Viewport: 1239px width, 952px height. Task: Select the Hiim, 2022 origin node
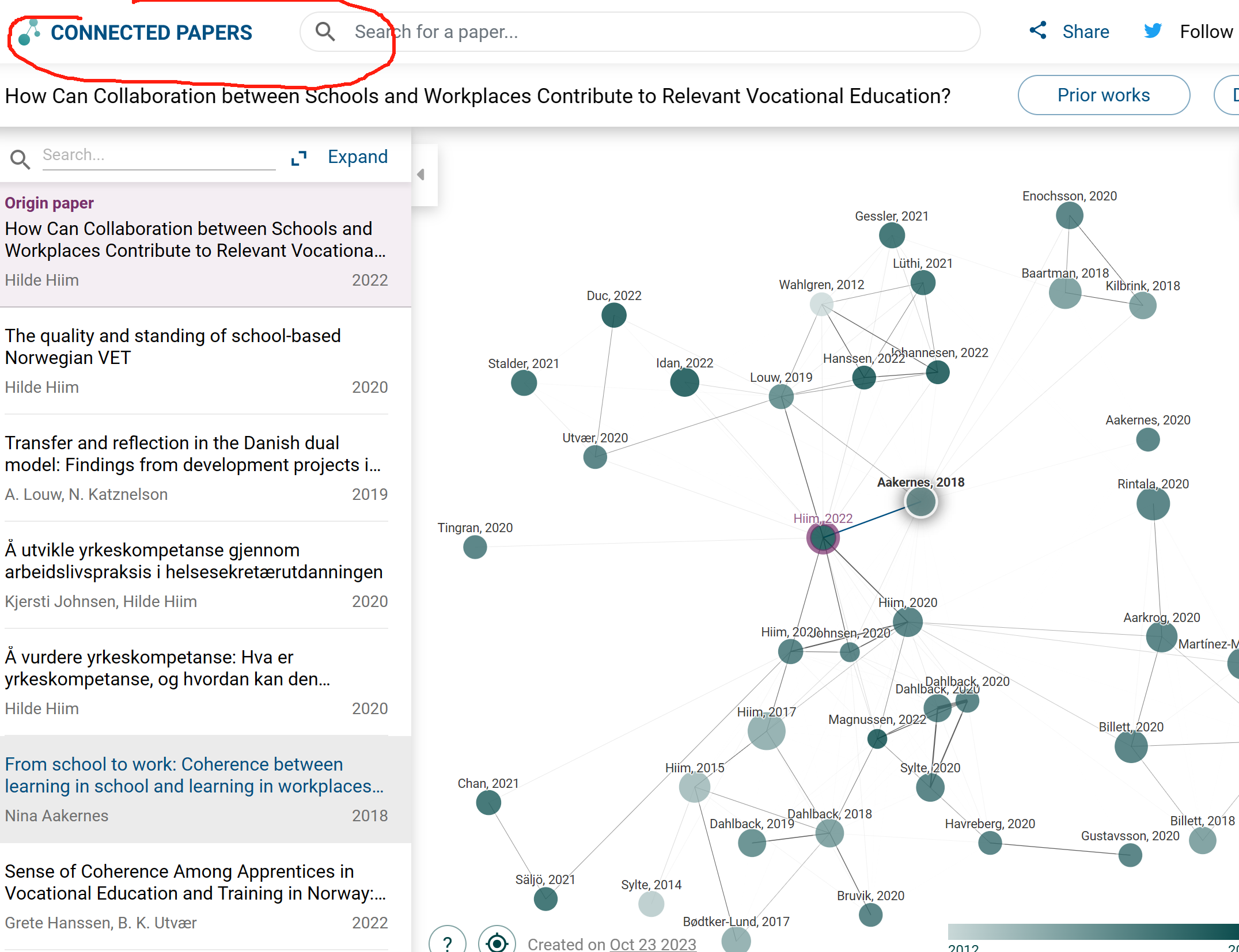pyautogui.click(x=823, y=538)
